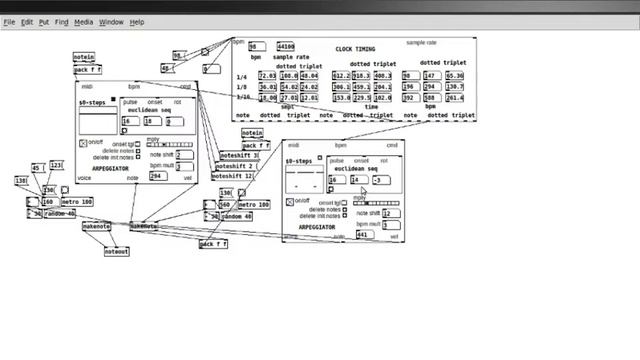This screenshot has height=360, width=640.
Task: Select the left metro 100 object
Action: click(x=77, y=202)
